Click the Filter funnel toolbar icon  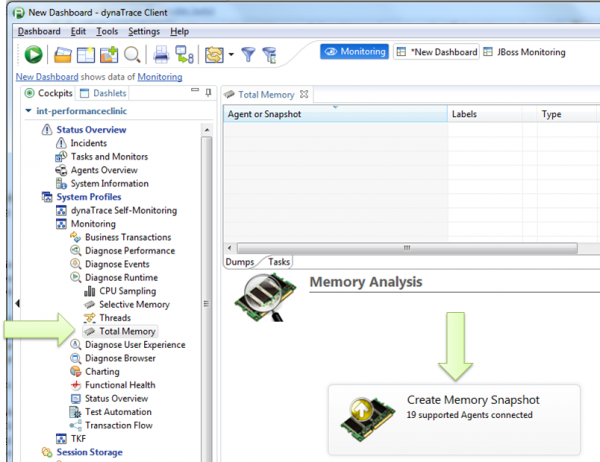(x=248, y=54)
